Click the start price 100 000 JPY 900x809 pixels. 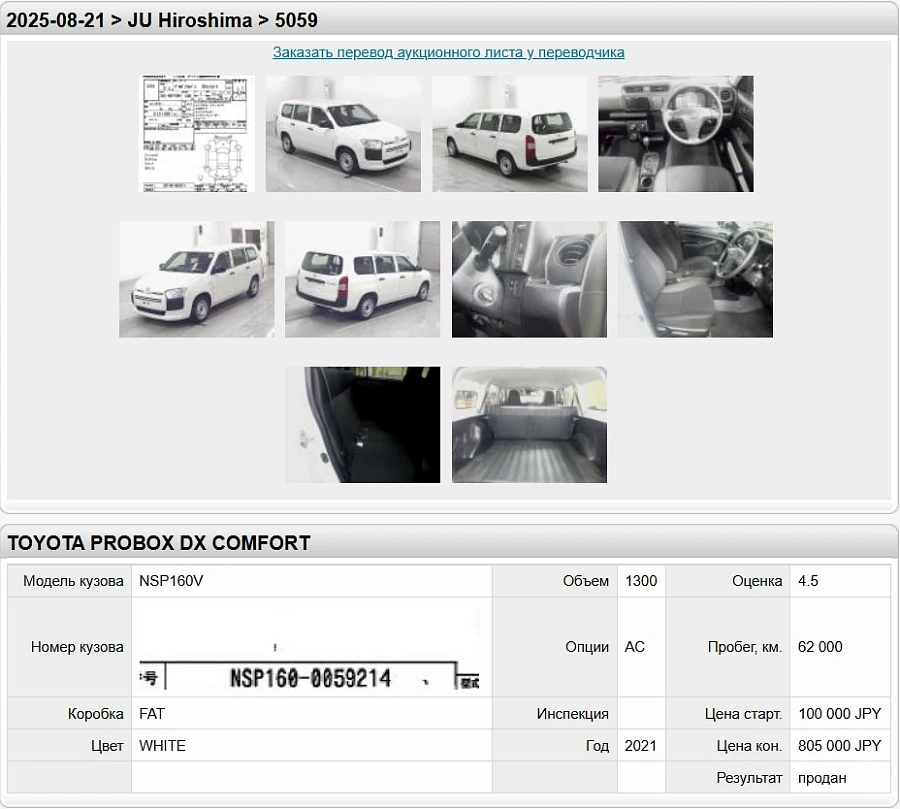pos(839,714)
